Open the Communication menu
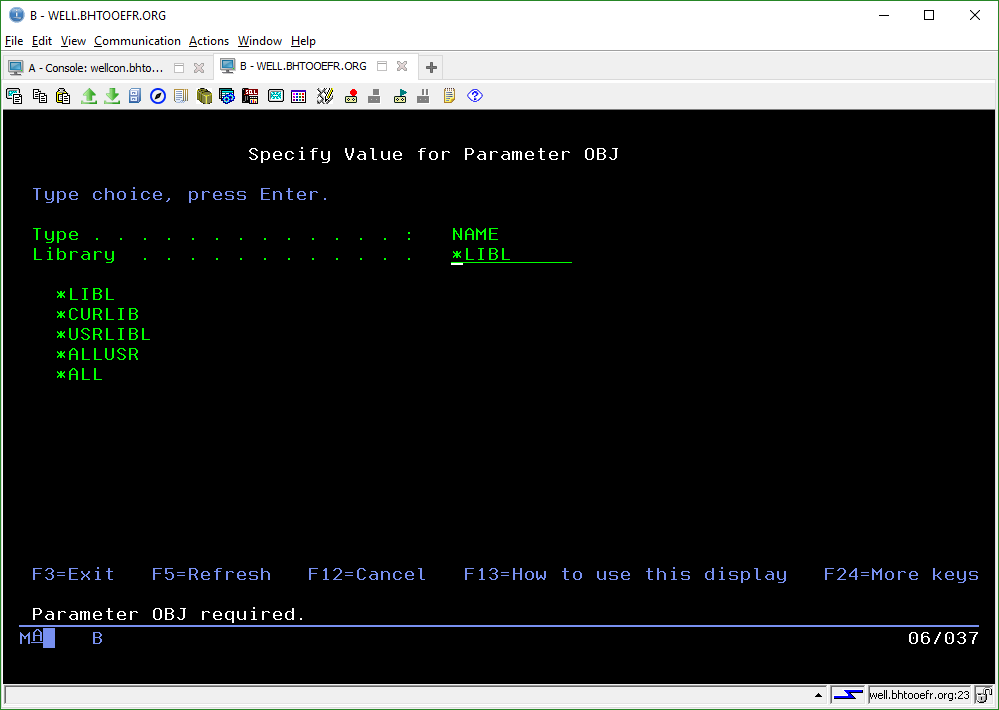Image resolution: width=999 pixels, height=710 pixels. 137,41
